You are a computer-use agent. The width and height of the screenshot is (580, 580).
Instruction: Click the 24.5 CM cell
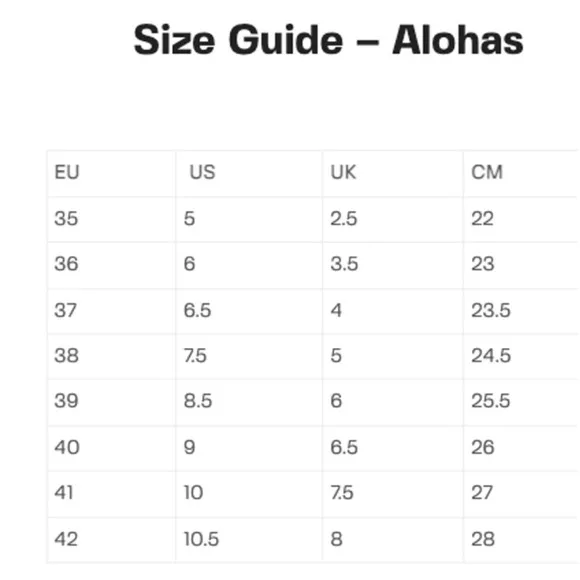coord(522,356)
